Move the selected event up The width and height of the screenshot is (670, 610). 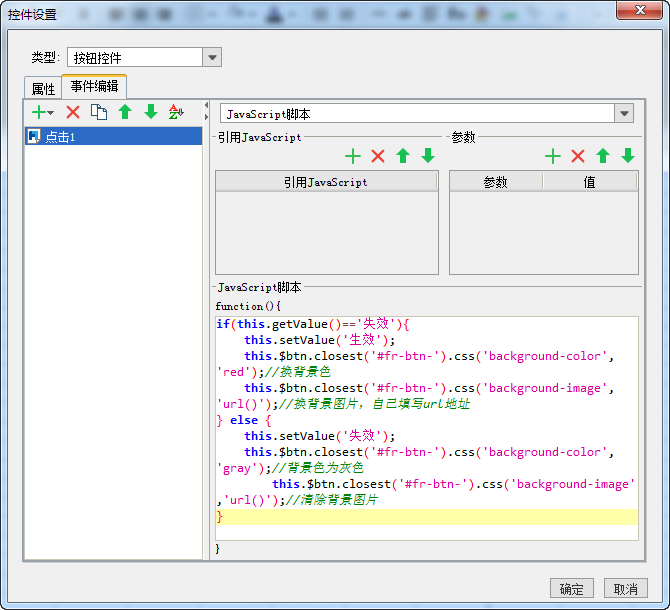pyautogui.click(x=125, y=112)
